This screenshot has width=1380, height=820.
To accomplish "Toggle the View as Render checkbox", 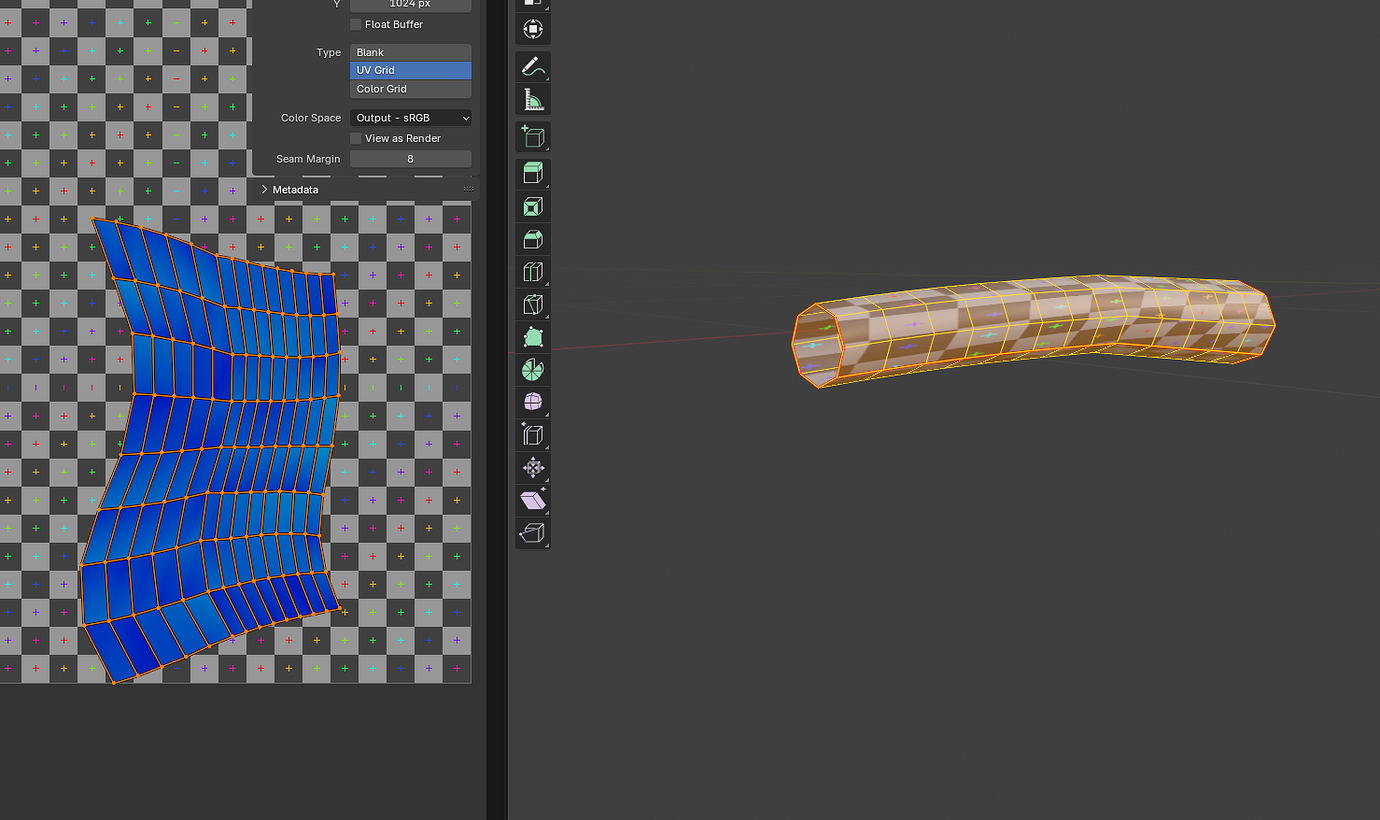I will pyautogui.click(x=356, y=138).
